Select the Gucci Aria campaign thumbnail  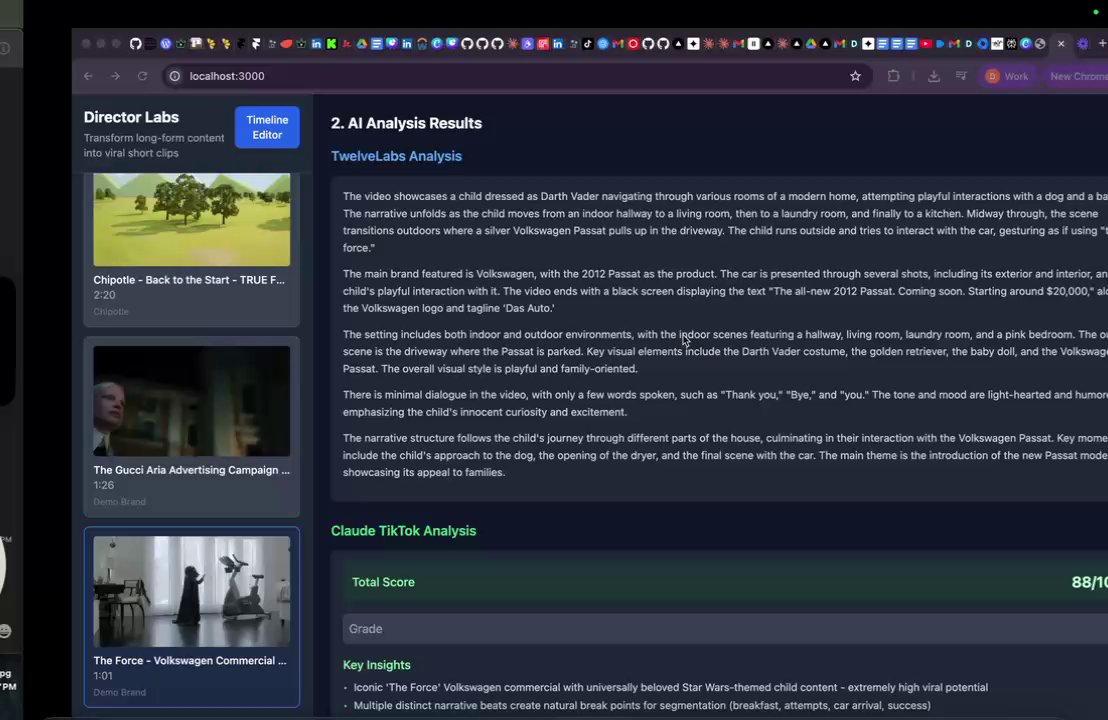click(x=191, y=401)
